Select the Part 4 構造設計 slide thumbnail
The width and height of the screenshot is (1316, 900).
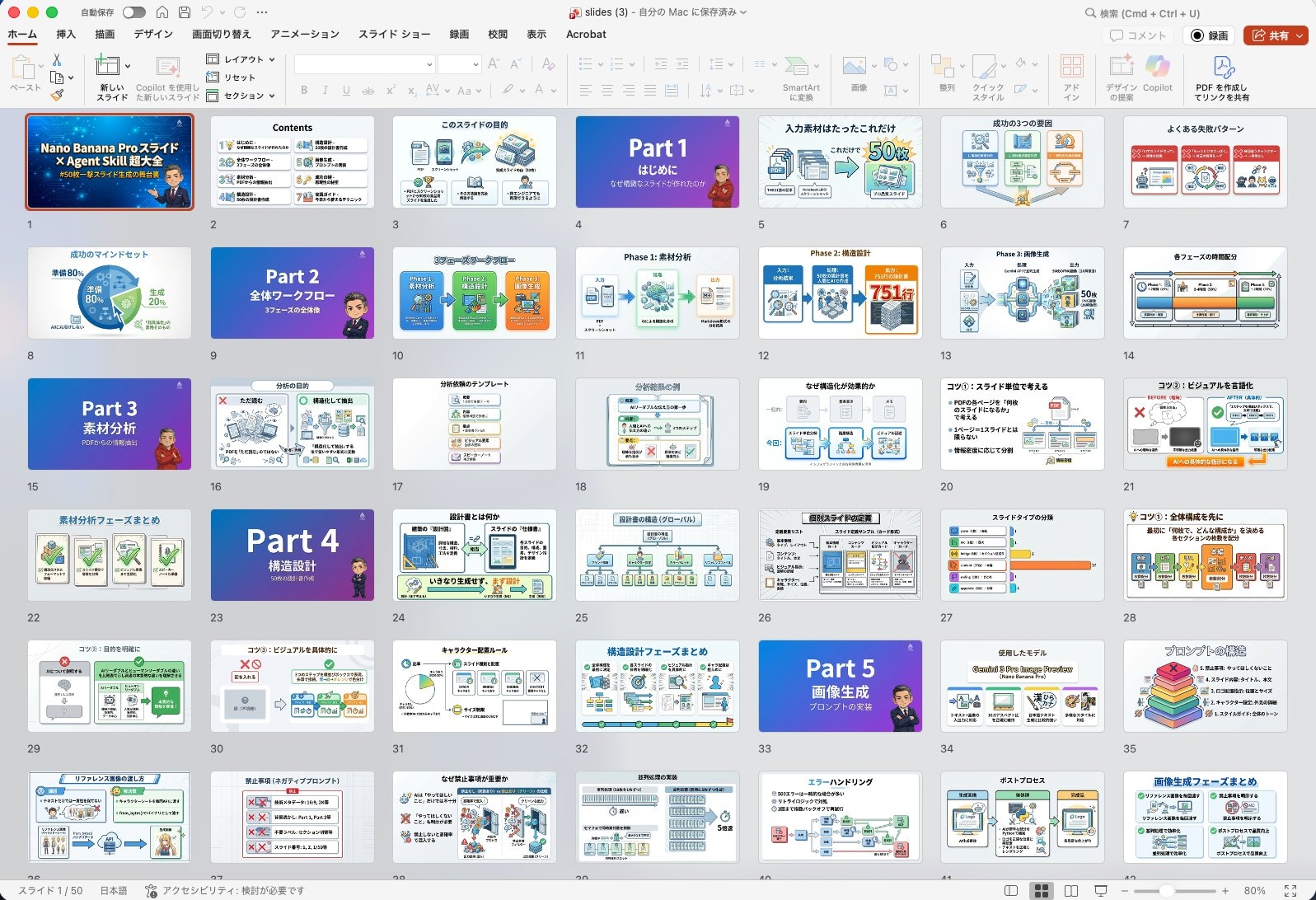coord(292,555)
